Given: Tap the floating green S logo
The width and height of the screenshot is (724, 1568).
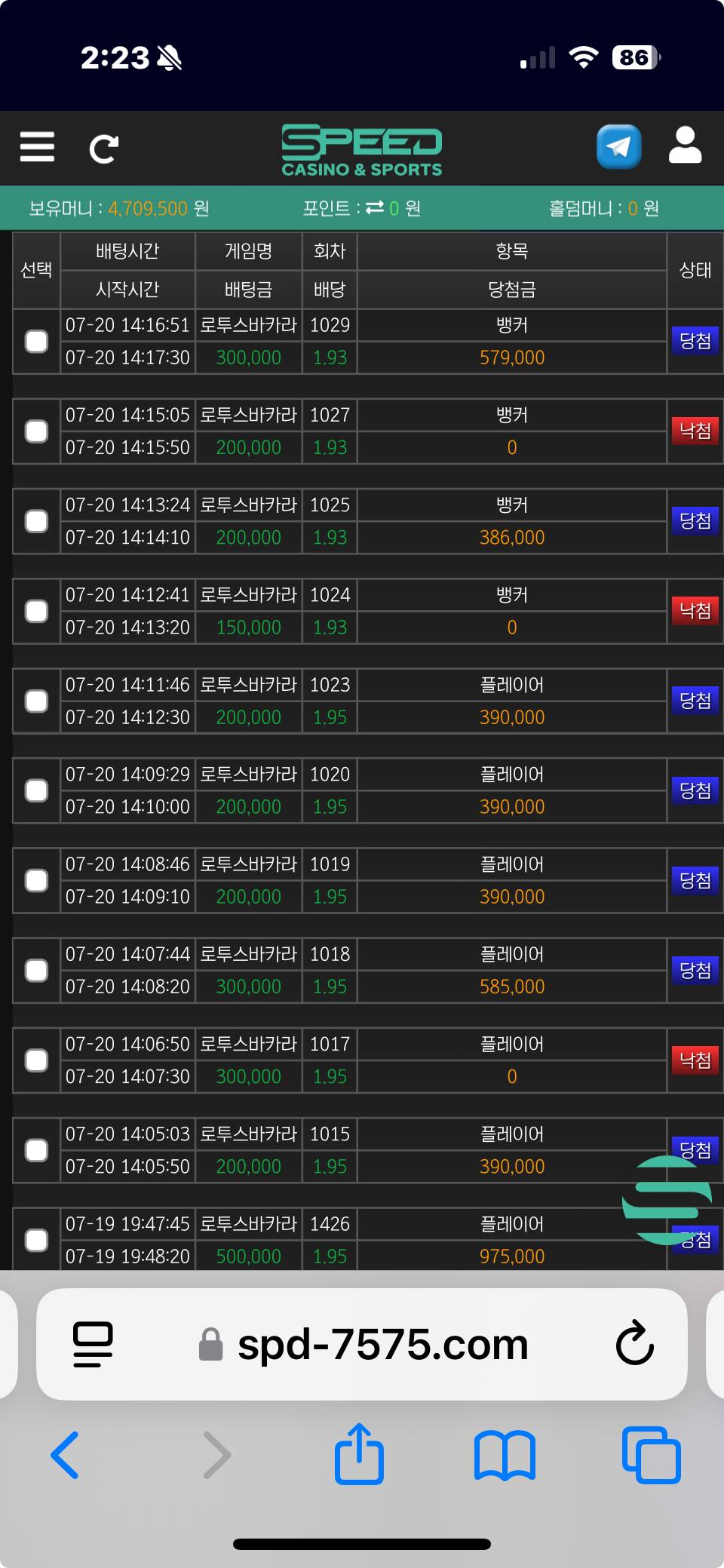Looking at the screenshot, I should 667,1199.
